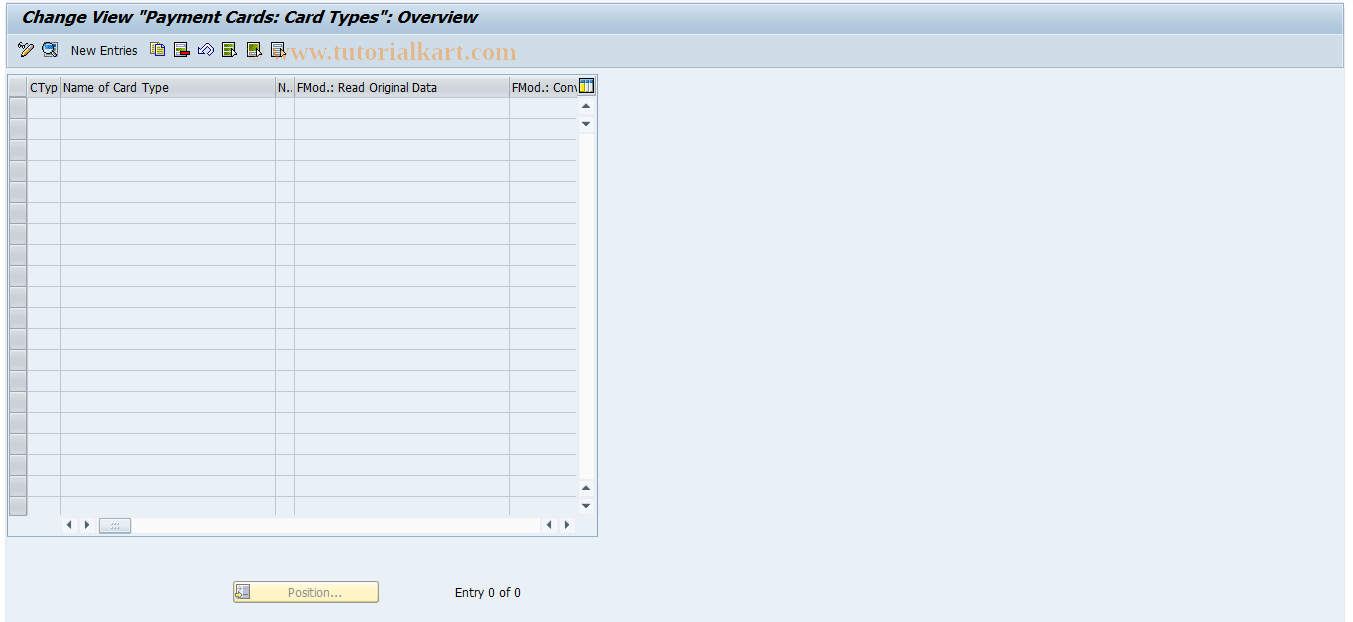The height and width of the screenshot is (622, 1353).
Task: Click the Copy As icon
Action: tap(157, 50)
